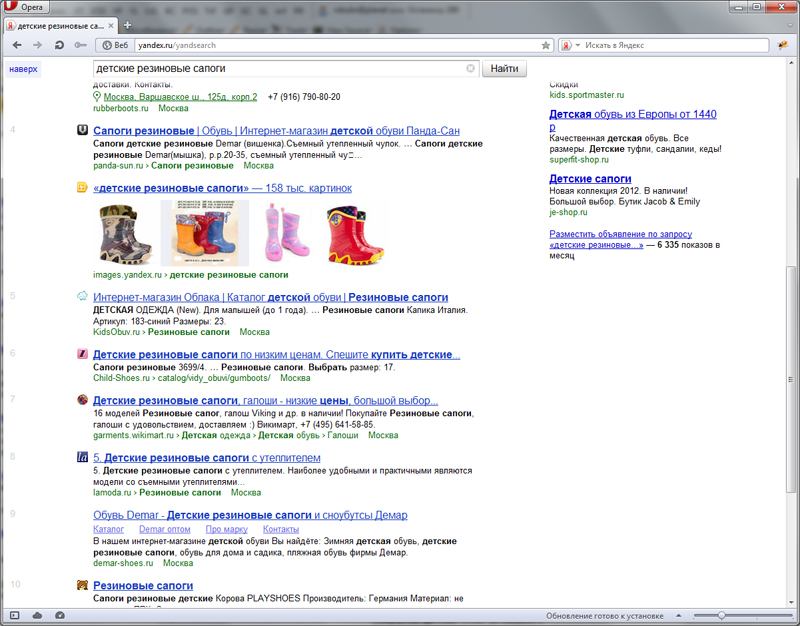
Task: Click the Opera Link cloud icon in the status bar
Action: click(37, 615)
